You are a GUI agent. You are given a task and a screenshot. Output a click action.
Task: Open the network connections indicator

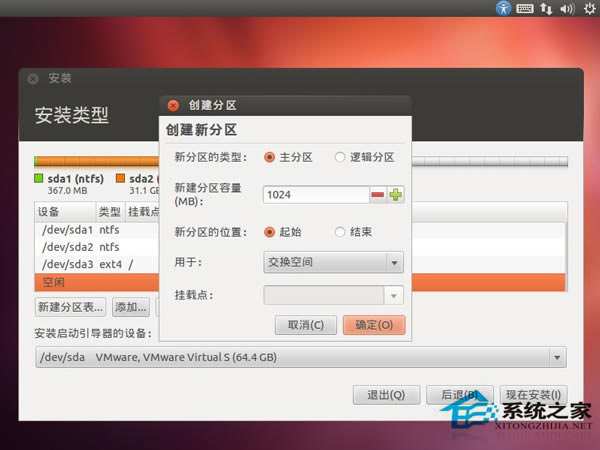(546, 8)
